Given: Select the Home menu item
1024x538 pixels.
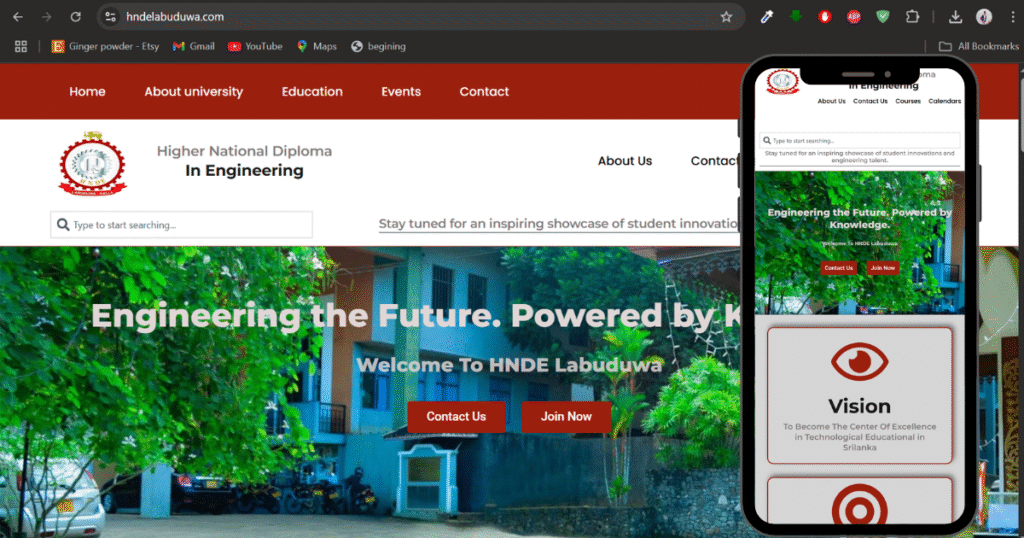Looking at the screenshot, I should point(88,91).
